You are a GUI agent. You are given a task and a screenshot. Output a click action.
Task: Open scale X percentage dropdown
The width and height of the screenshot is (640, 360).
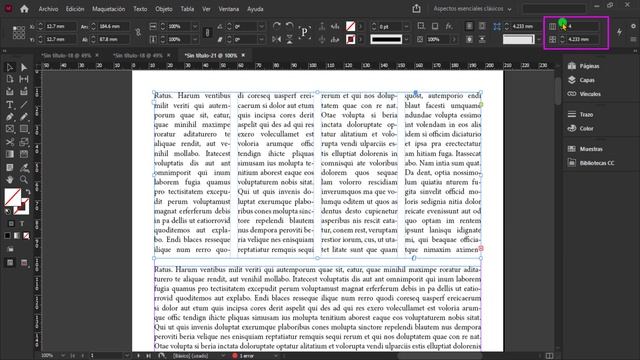pos(195,26)
